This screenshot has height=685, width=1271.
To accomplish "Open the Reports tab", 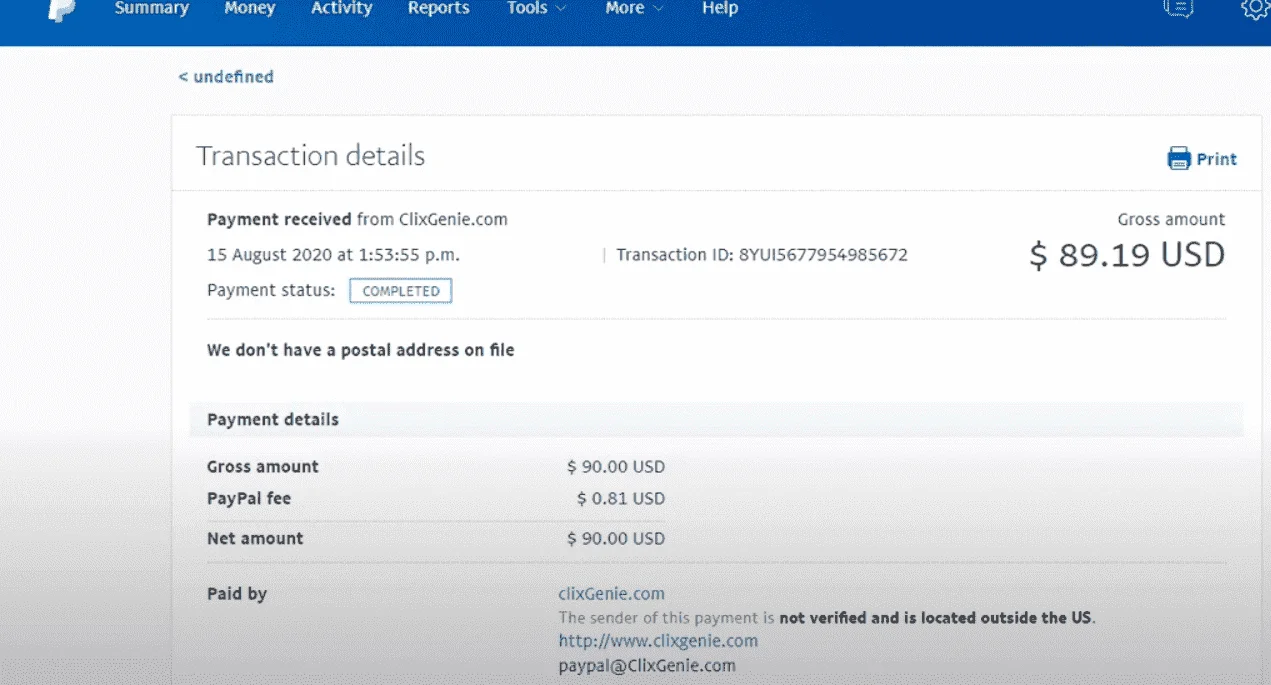I will (438, 8).
